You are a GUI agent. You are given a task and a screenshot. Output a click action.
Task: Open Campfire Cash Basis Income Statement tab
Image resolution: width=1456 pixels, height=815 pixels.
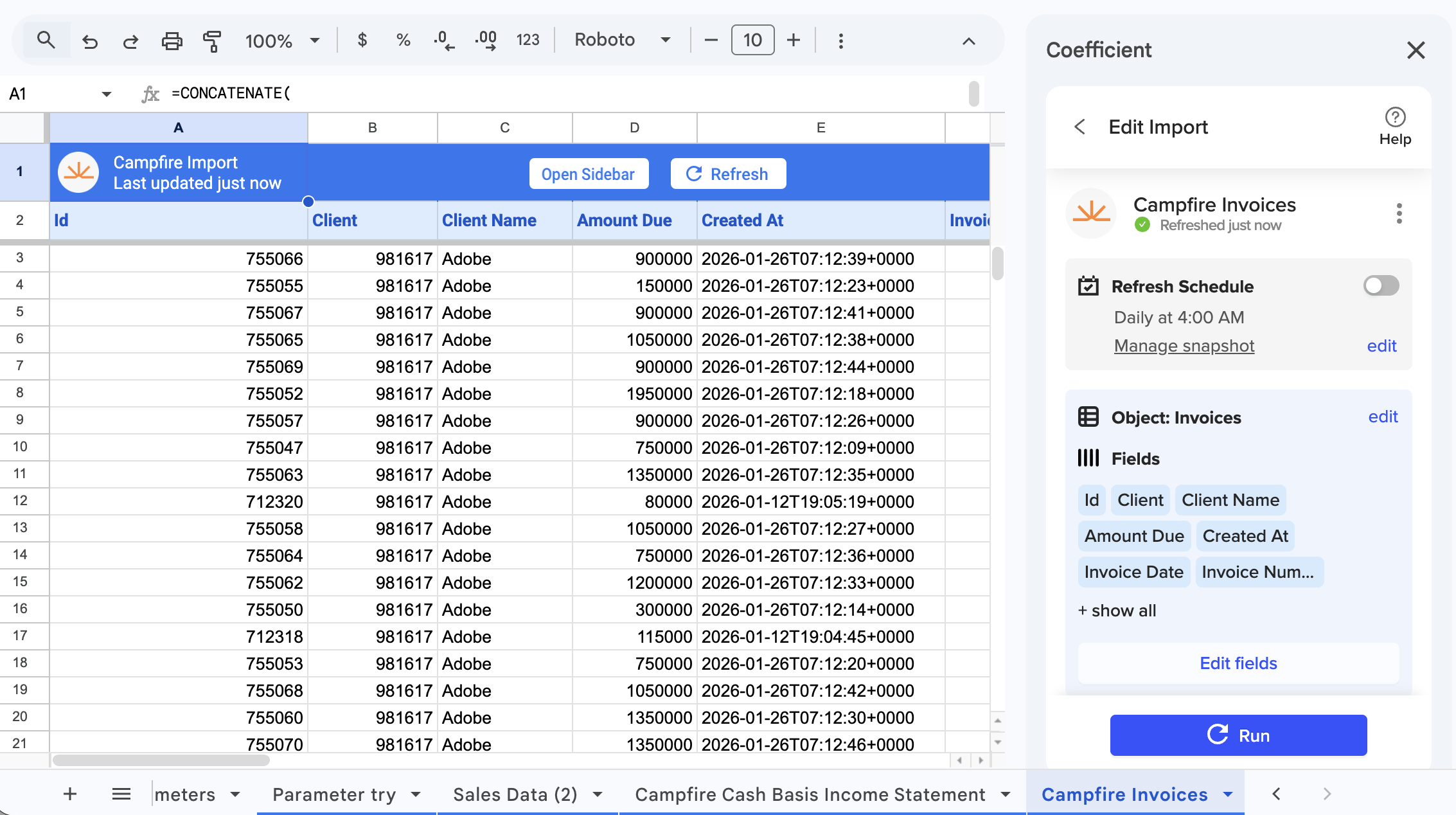click(x=810, y=794)
